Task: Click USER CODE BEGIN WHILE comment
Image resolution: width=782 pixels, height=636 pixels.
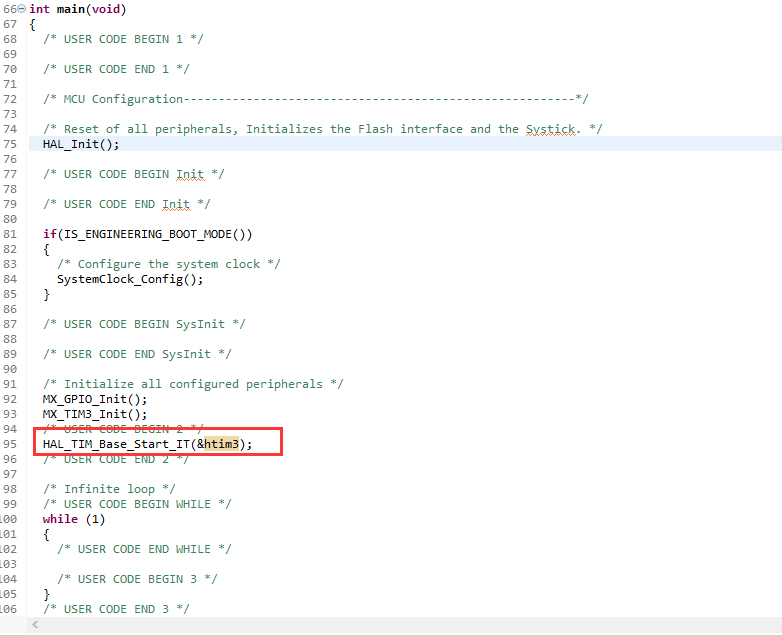Action: click(137, 504)
